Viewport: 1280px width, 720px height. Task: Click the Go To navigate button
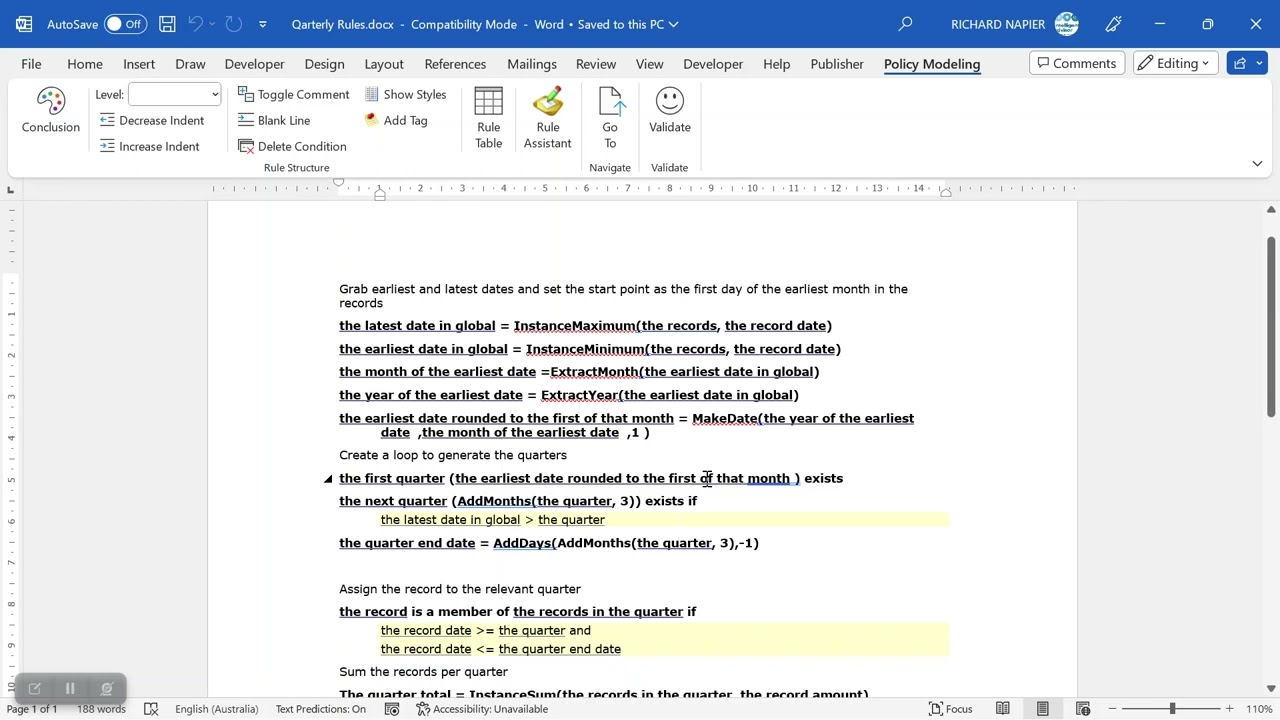click(610, 118)
